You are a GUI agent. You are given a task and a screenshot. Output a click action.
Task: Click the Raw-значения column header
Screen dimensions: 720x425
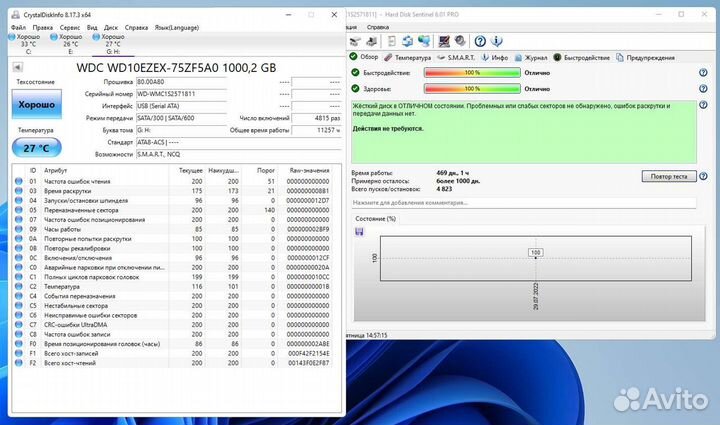coord(309,170)
